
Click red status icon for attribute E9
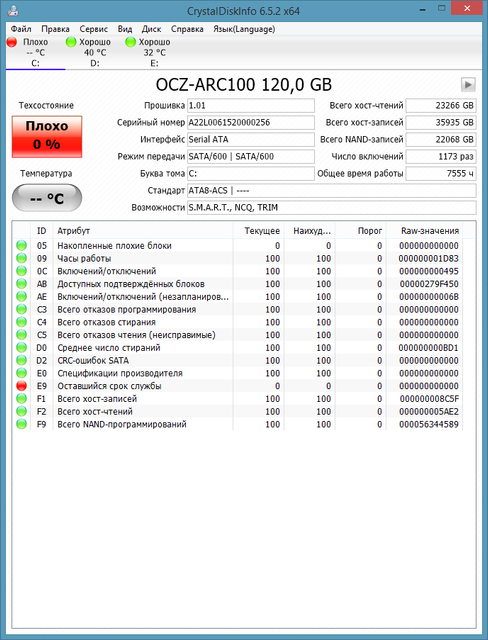pos(21,386)
